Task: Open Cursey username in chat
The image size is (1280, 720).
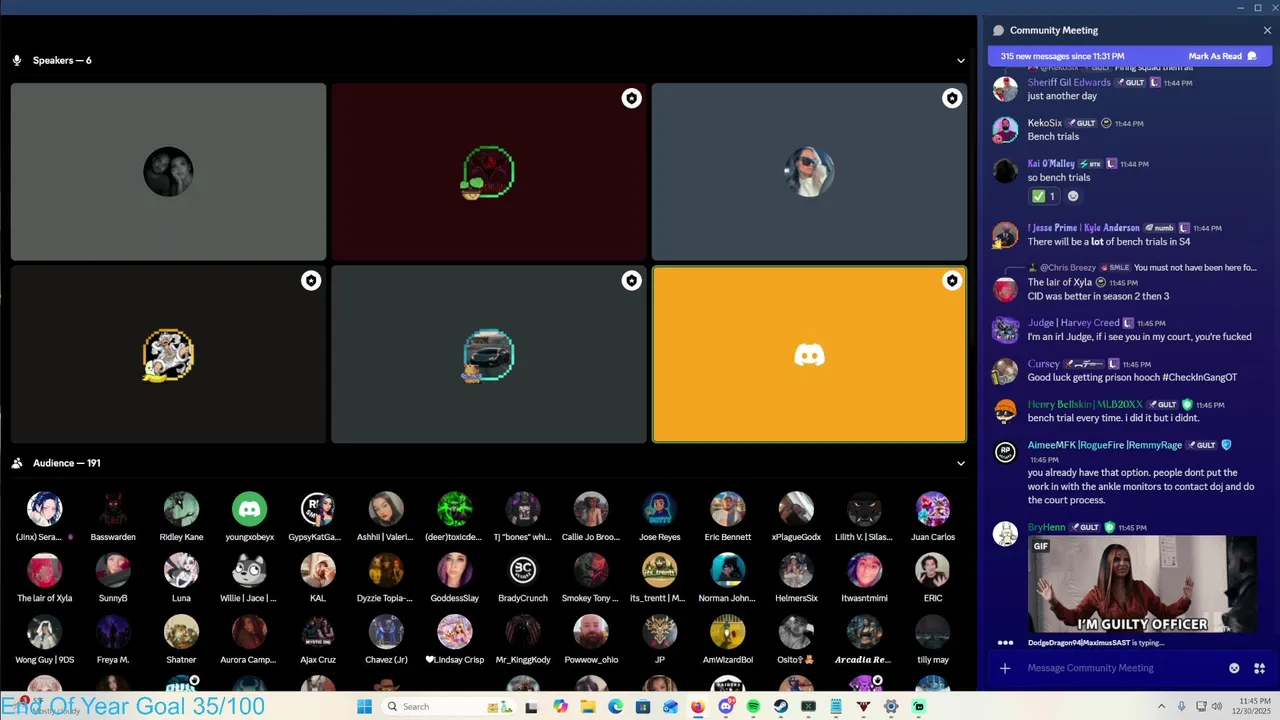Action: pyautogui.click(x=1043, y=364)
